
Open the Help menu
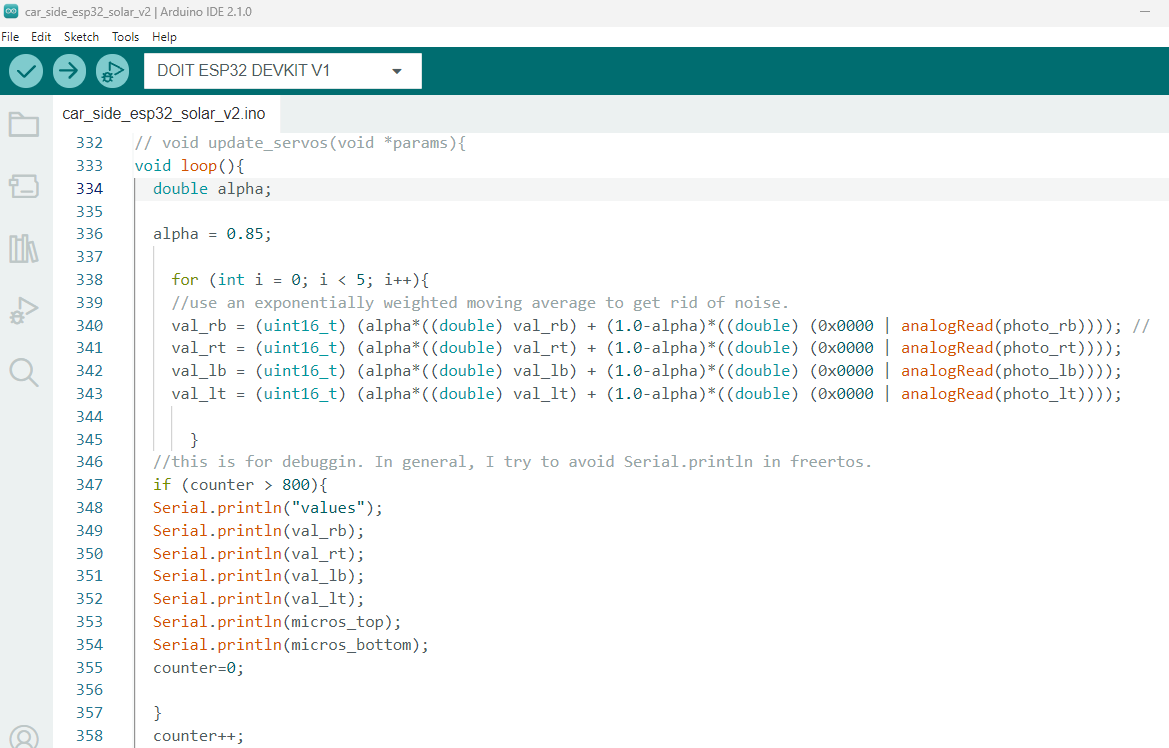(x=164, y=36)
